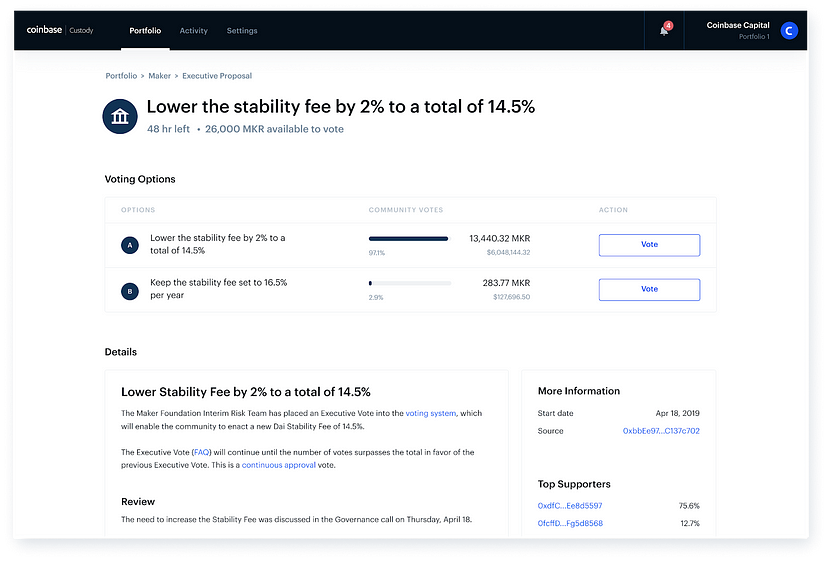The image size is (828, 561).
Task: Click the $127,696.50 amount
Action: (x=511, y=297)
